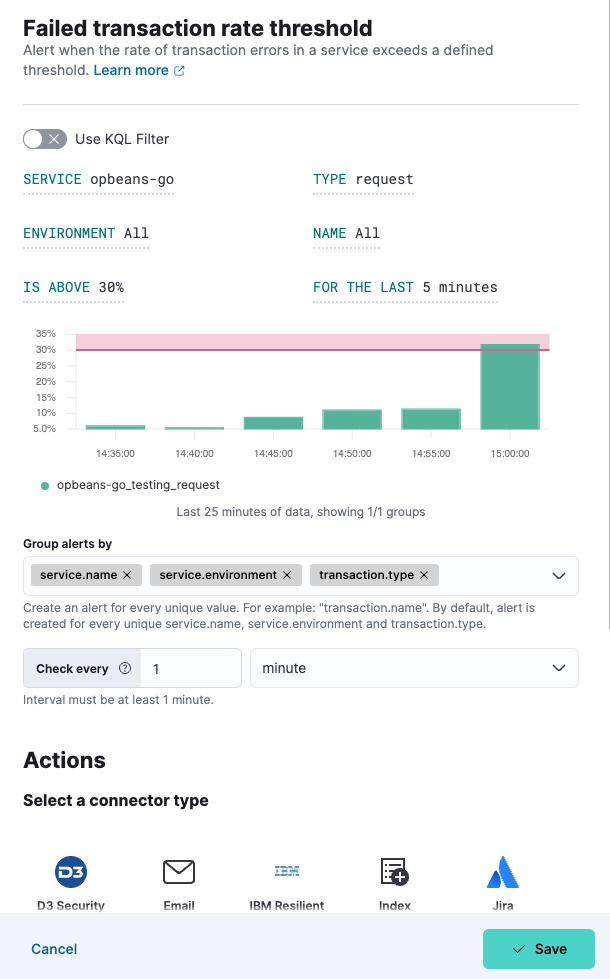Toggle opbeans-go_testing_request legend series

pyautogui.click(x=137, y=485)
